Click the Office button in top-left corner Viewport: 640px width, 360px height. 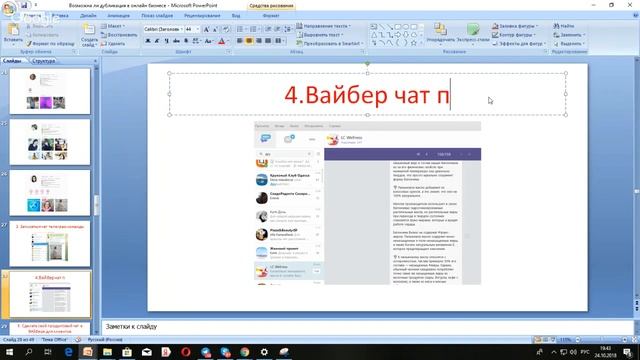coord(9,7)
